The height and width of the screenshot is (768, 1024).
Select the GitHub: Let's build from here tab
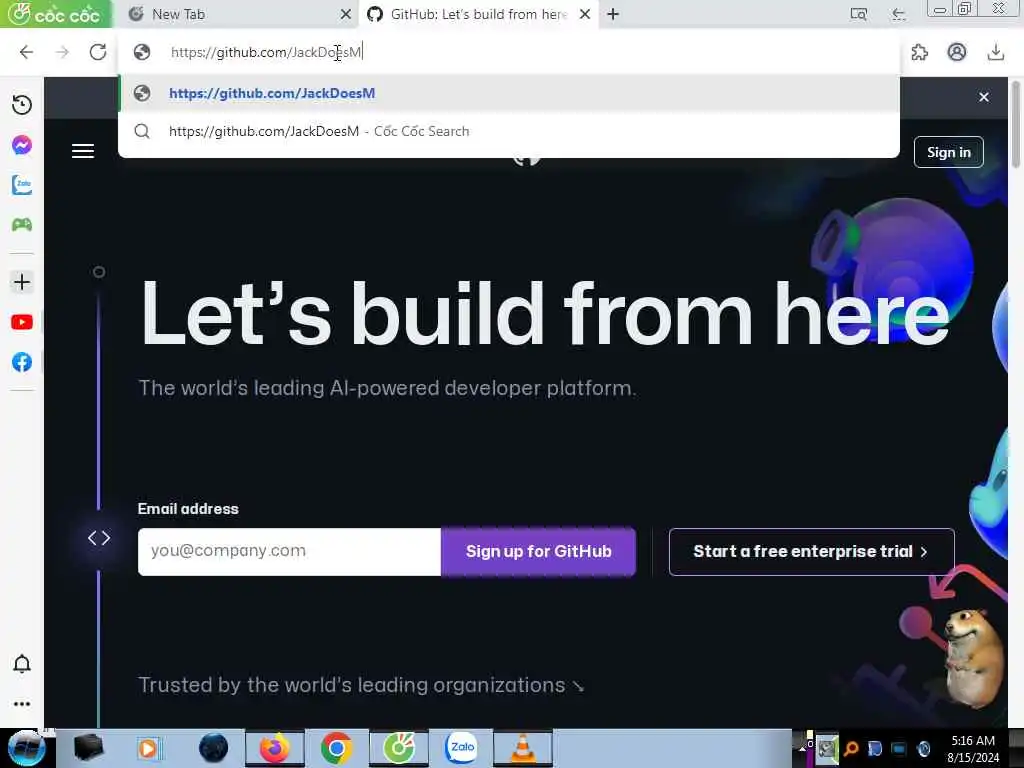(479, 14)
